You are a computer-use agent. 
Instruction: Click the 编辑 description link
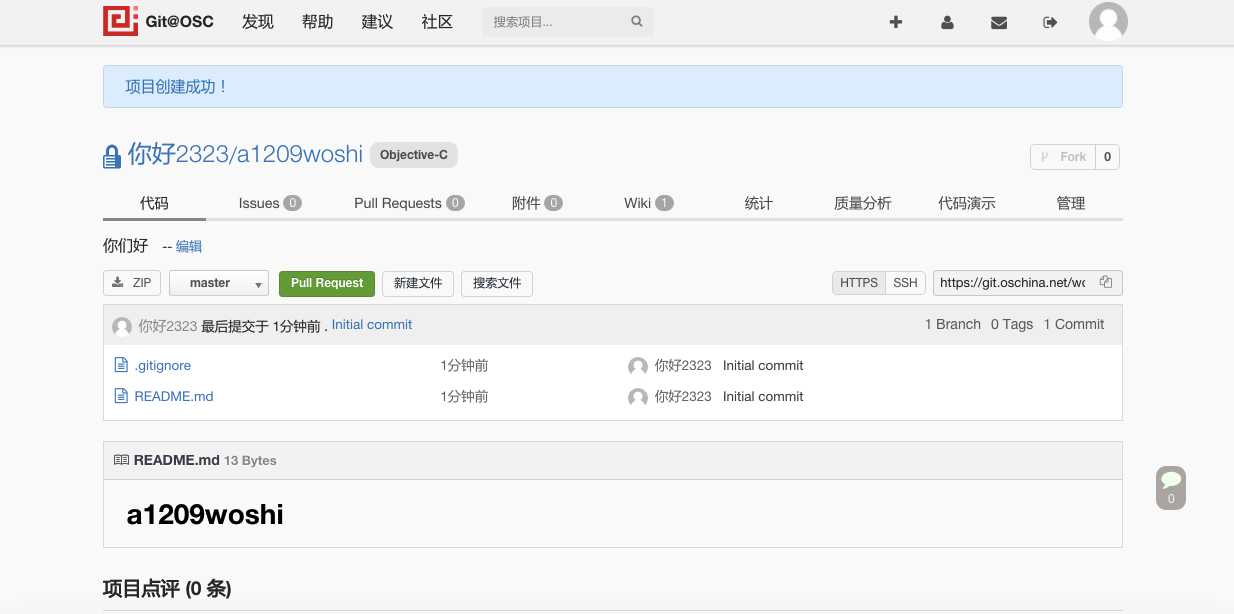coord(189,246)
